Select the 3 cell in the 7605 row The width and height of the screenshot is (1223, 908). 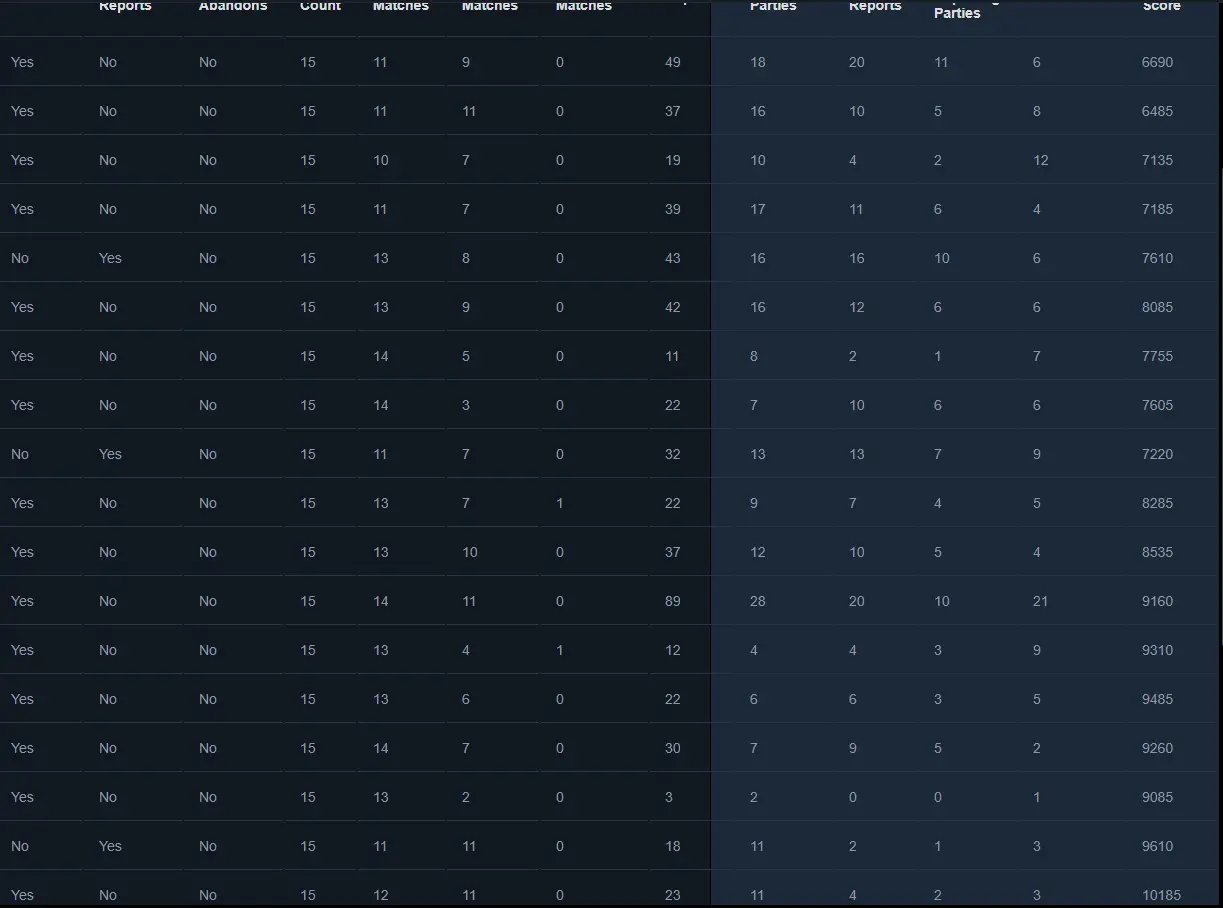pos(466,405)
